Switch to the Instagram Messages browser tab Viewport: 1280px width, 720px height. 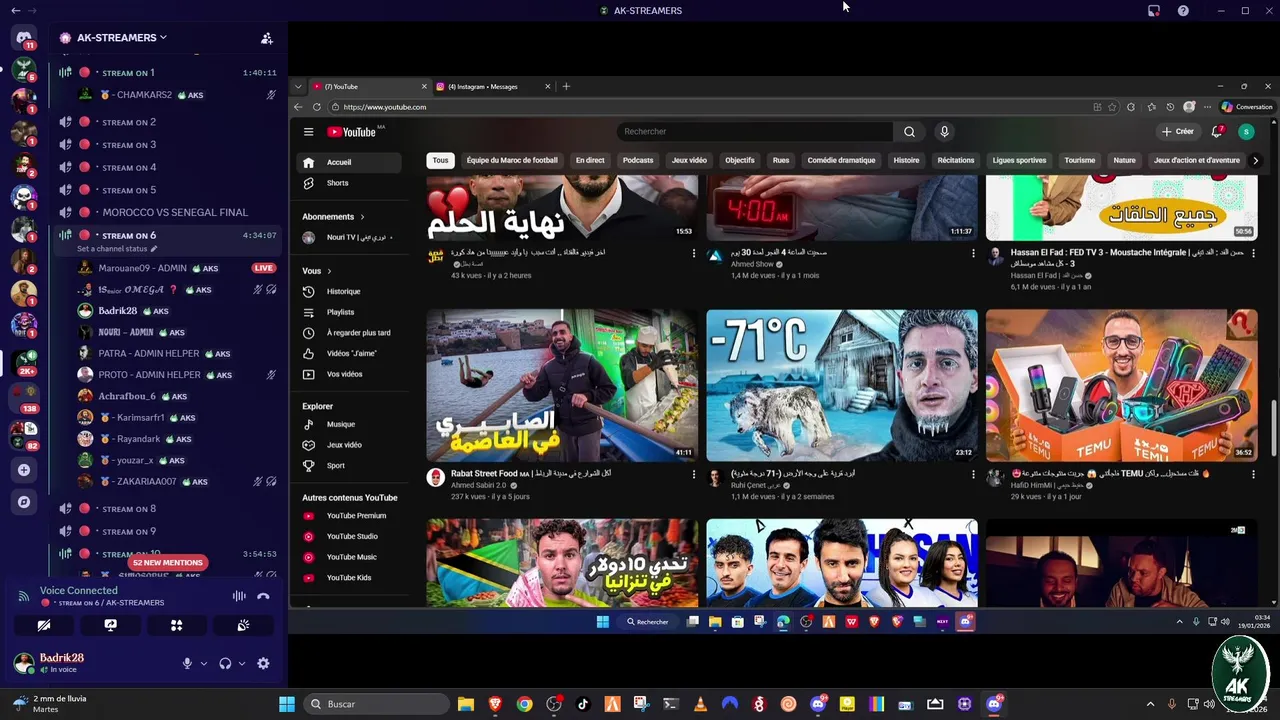pos(494,87)
